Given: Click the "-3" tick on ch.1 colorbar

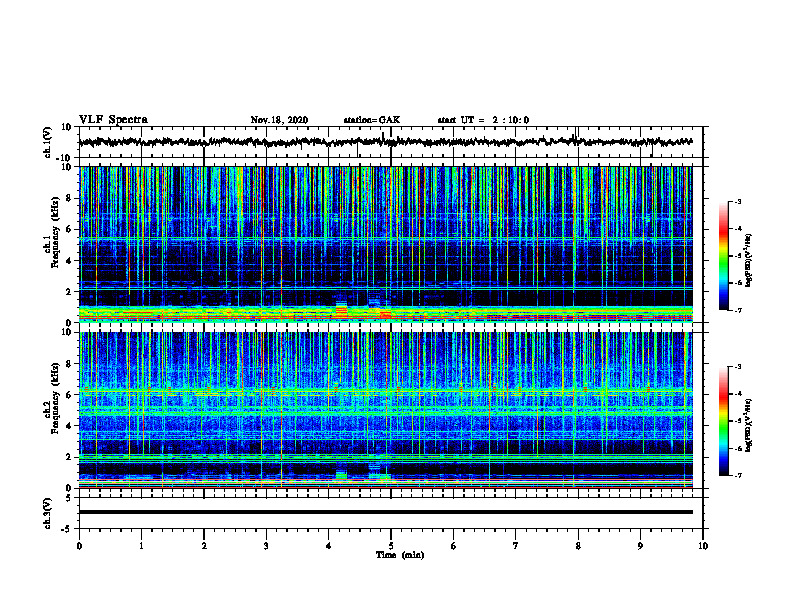Looking at the screenshot, I should tap(737, 202).
